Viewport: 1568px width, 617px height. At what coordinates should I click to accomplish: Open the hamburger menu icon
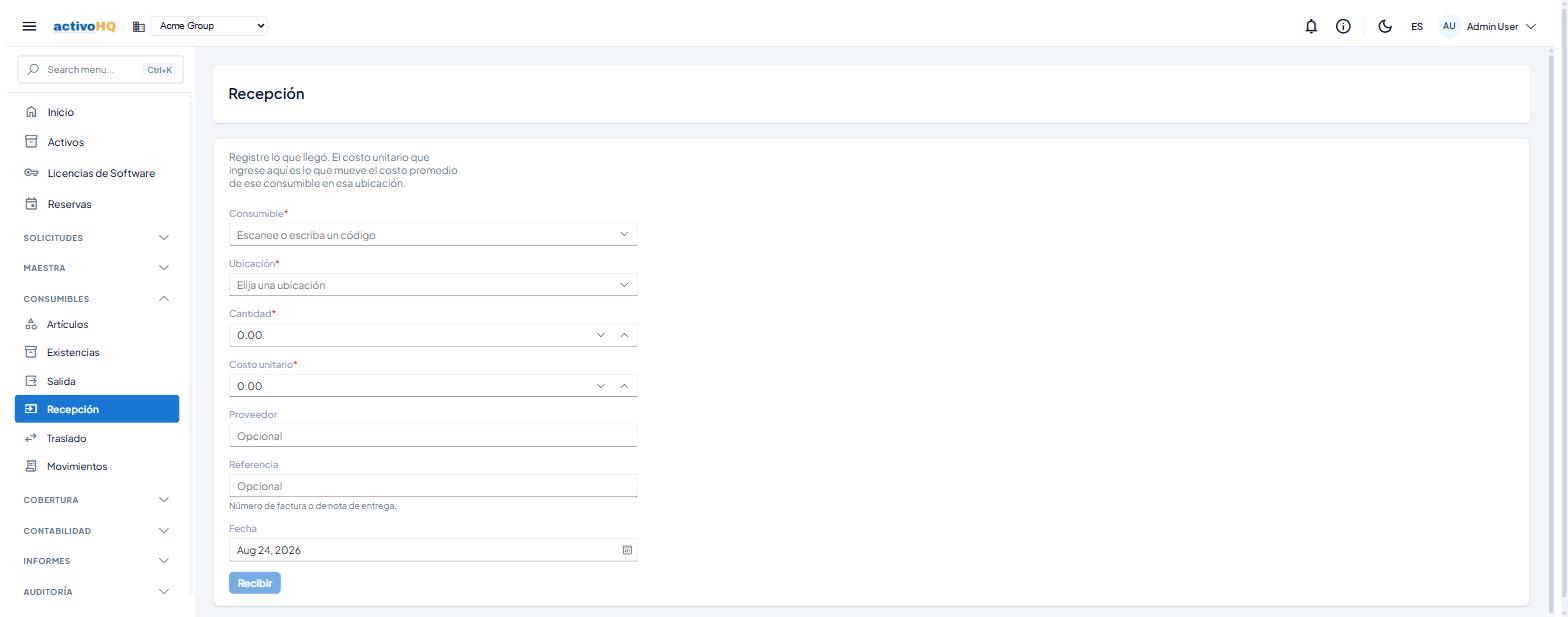pyautogui.click(x=29, y=26)
